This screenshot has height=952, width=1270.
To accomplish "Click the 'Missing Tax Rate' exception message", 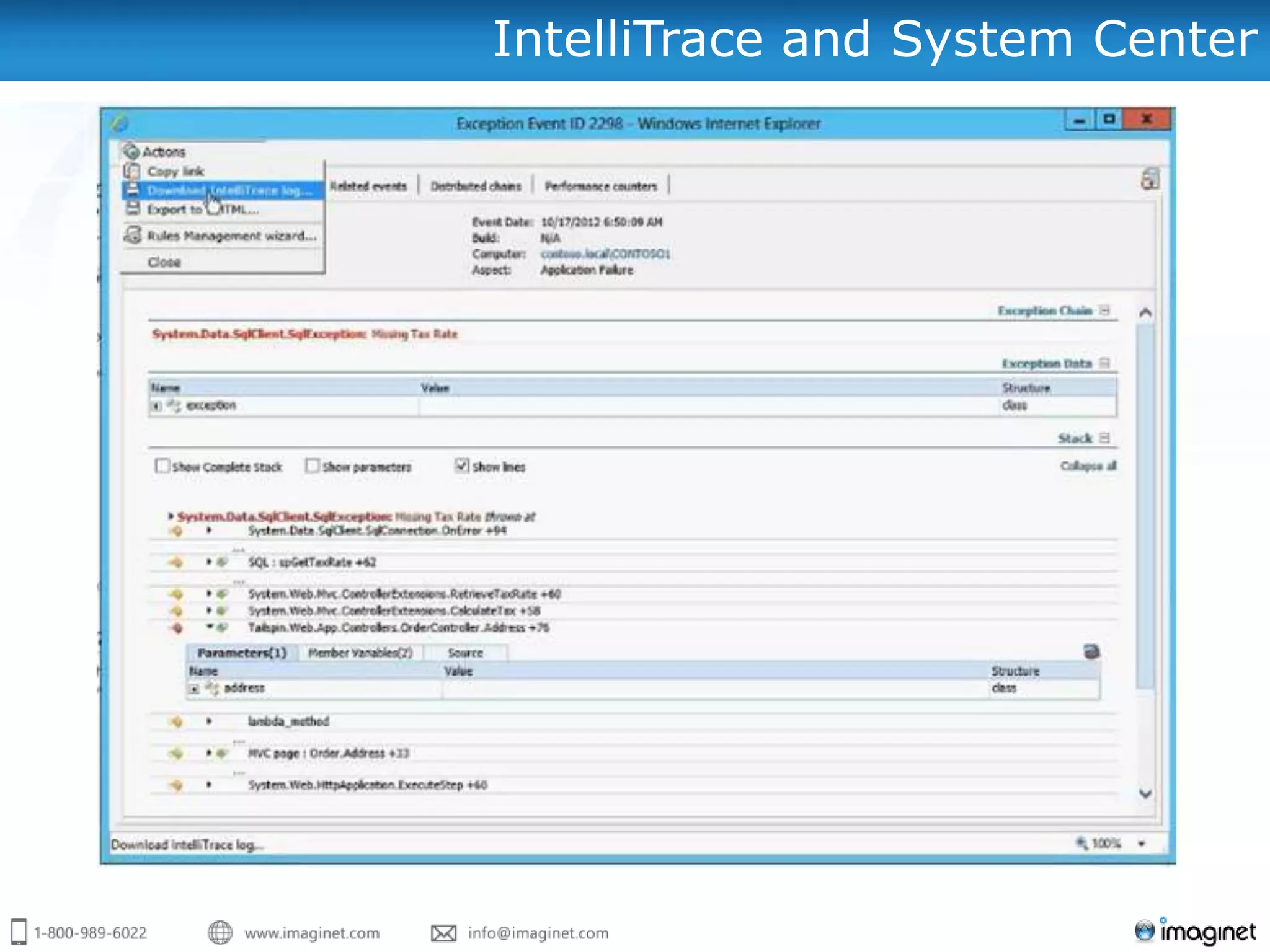I will 414,334.
